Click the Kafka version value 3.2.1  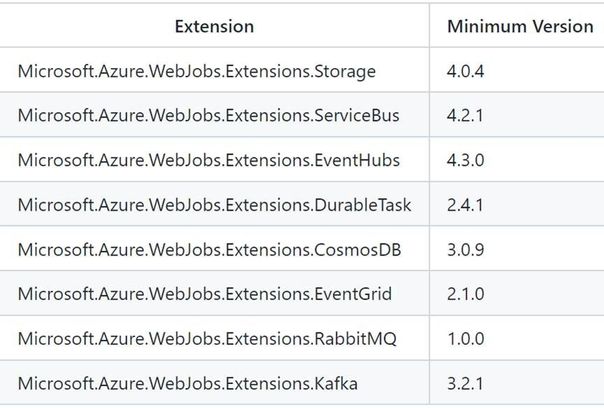[466, 383]
